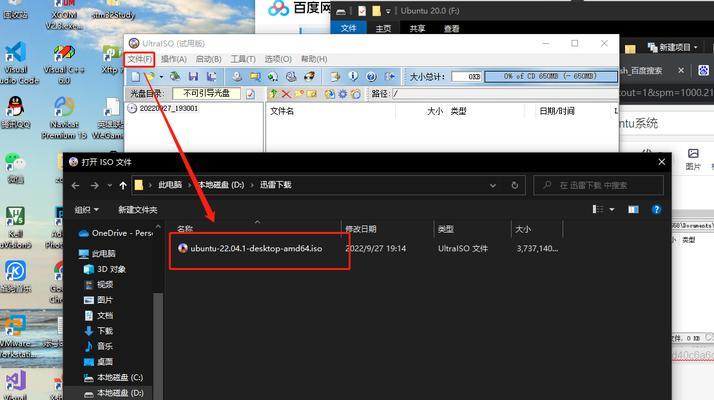Sort by 类型 column in dialog
714x400 pixels.
pos(445,229)
